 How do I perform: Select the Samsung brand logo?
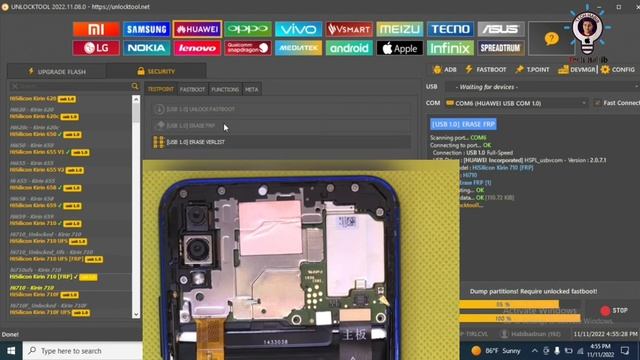click(x=147, y=29)
